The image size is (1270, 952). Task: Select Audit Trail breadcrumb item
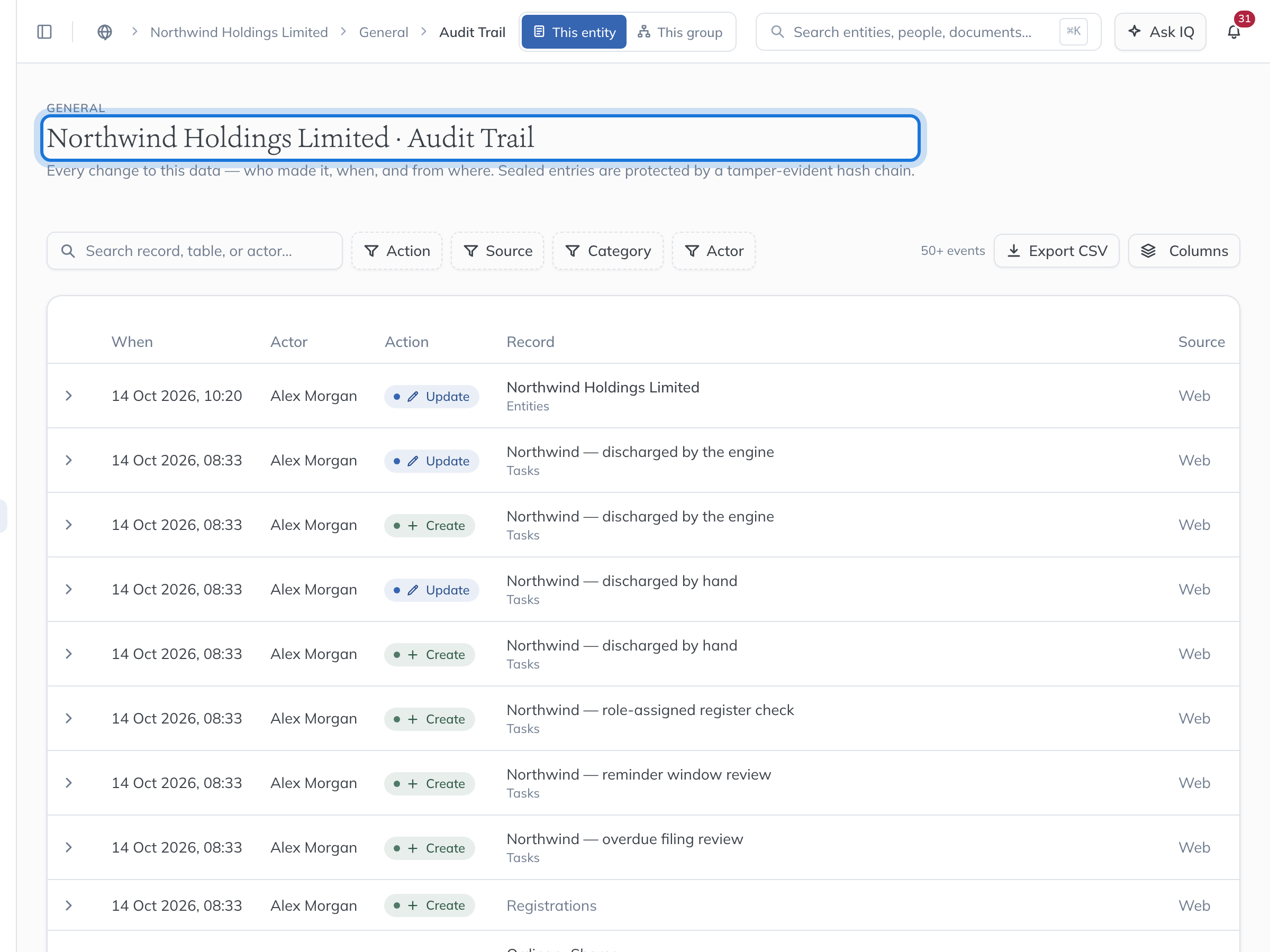point(472,32)
